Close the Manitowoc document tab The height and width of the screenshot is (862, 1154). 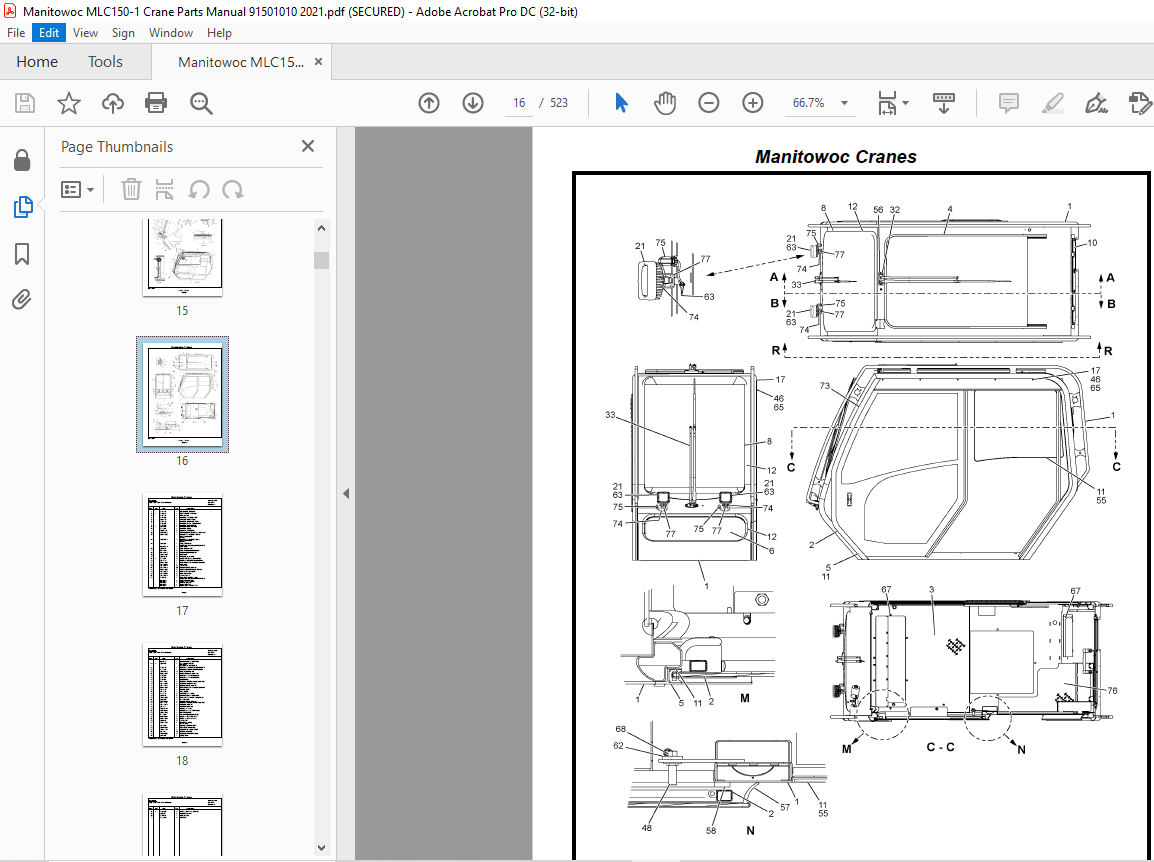pos(319,62)
